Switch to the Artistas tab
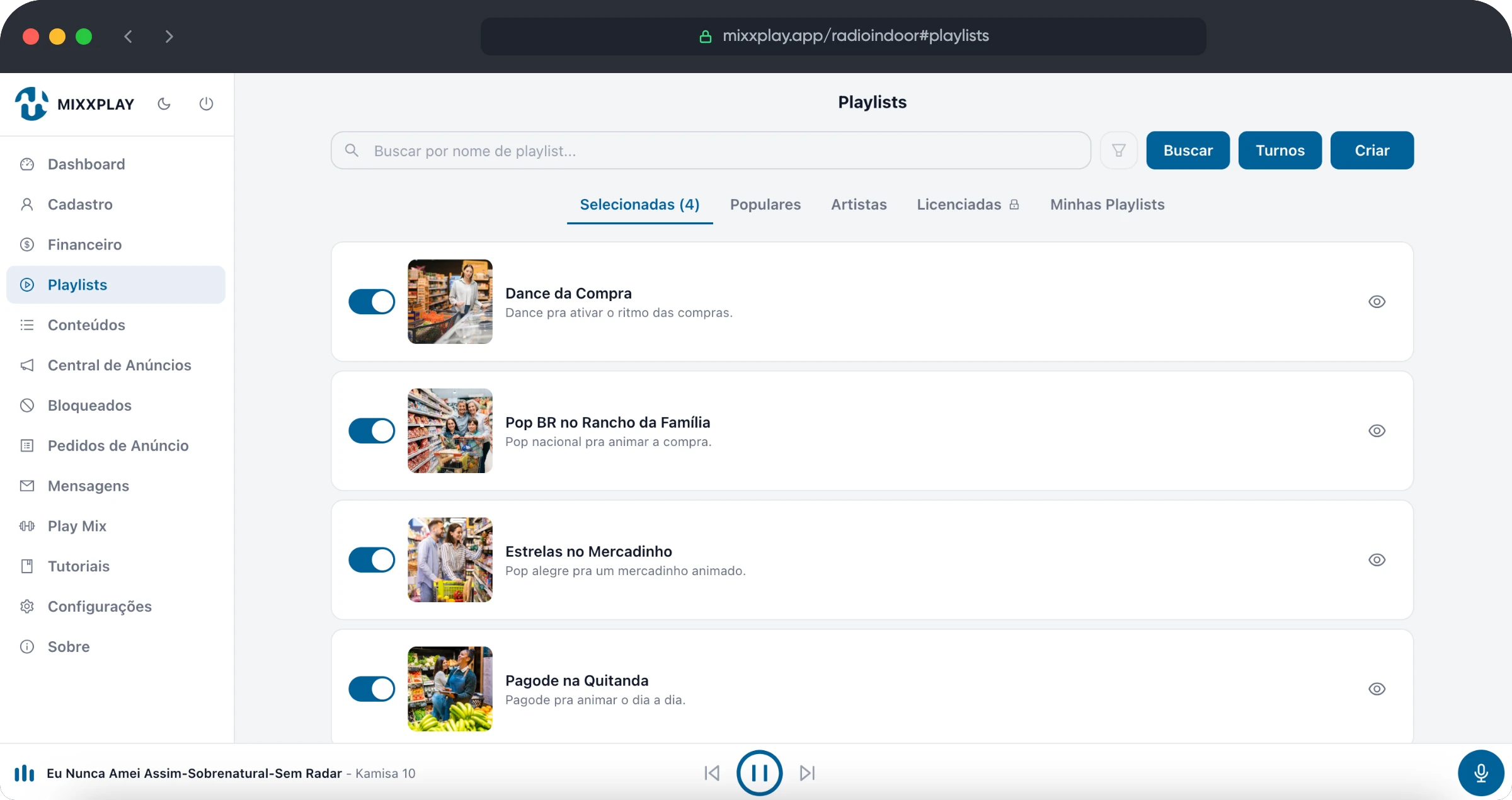Viewport: 1512px width, 800px height. pyautogui.click(x=859, y=205)
